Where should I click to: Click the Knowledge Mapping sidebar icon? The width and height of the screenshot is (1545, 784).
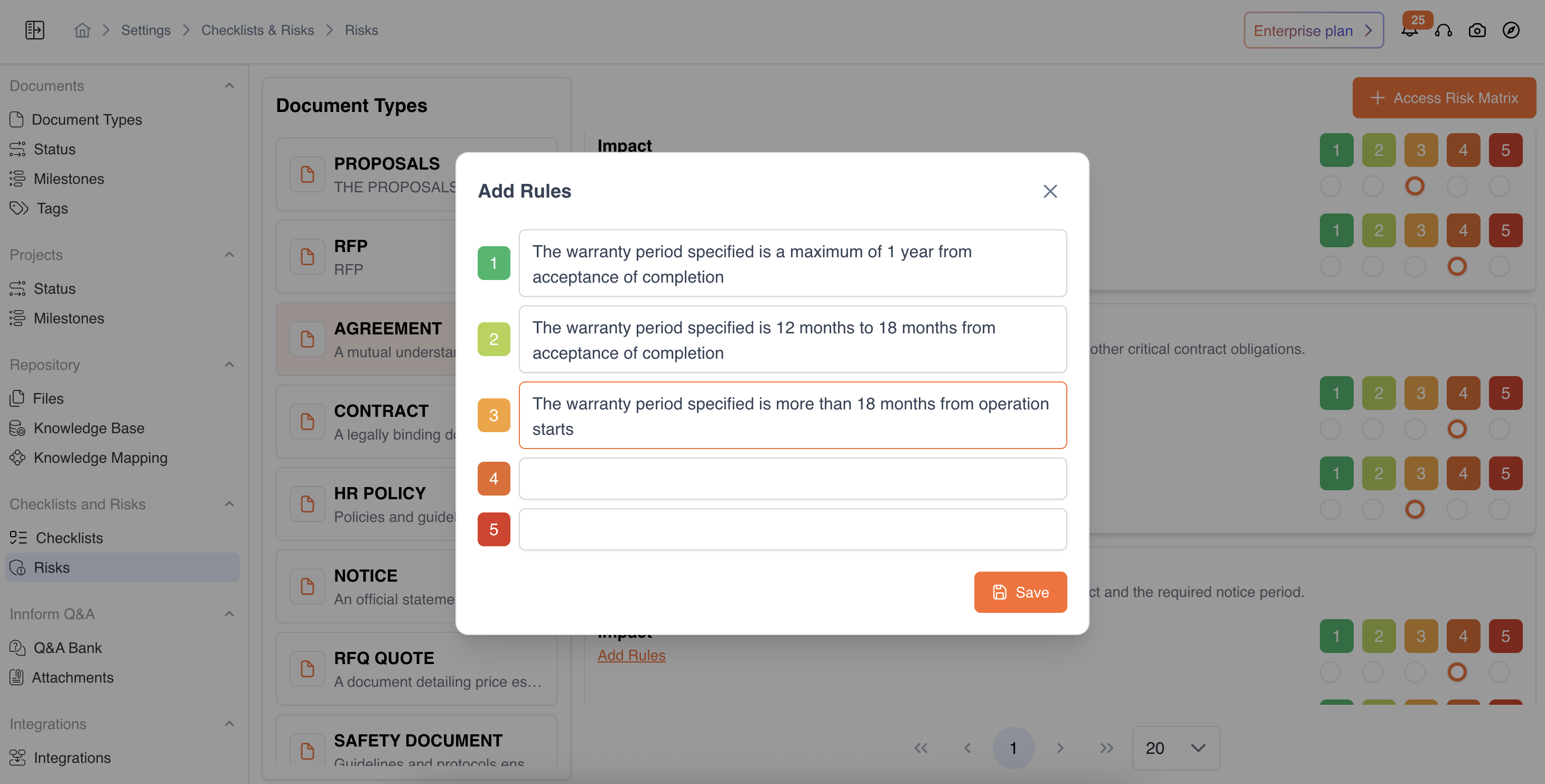tap(17, 458)
